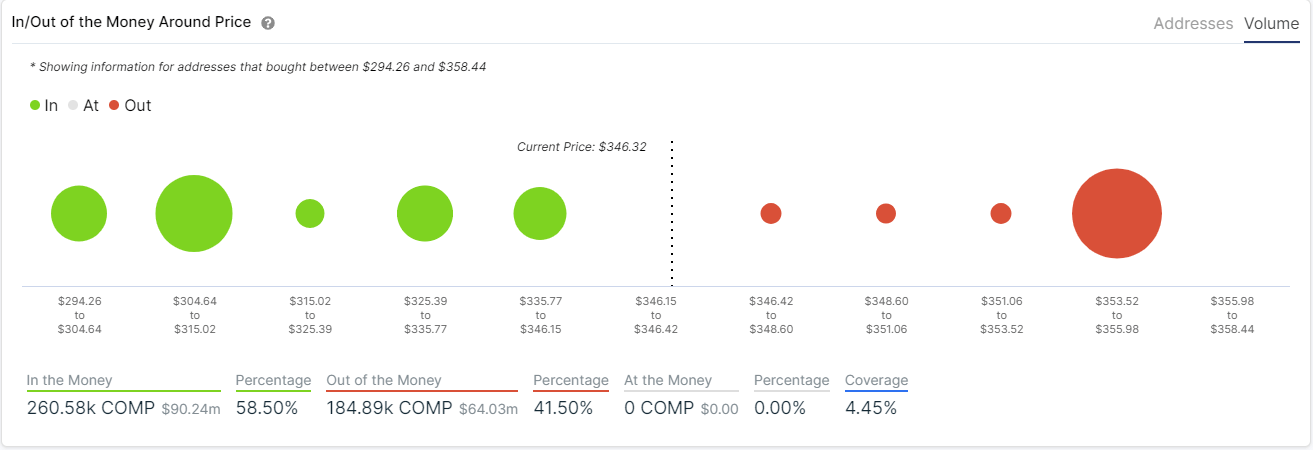1313x450 pixels.
Task: Click the small red bubble at $346.42–$348.60
Action: [x=771, y=213]
